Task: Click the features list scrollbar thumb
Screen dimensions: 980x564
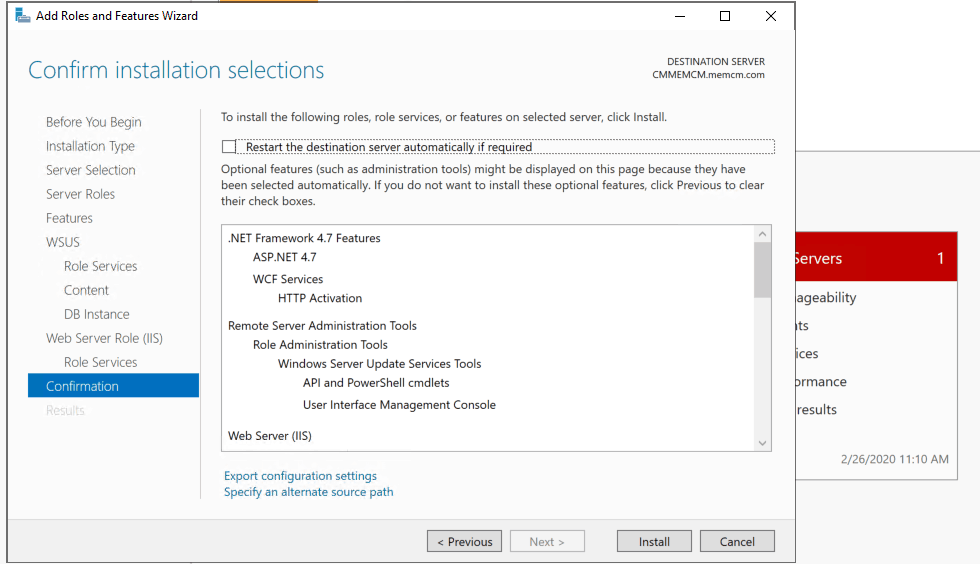Action: [x=763, y=270]
